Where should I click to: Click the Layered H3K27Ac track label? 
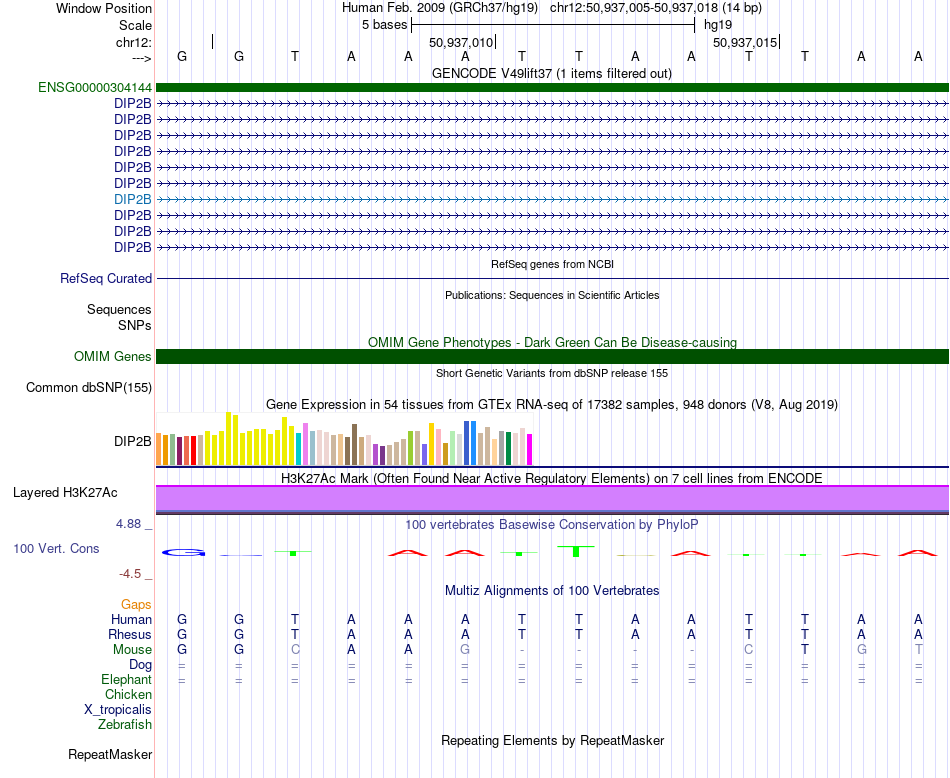pos(65,492)
